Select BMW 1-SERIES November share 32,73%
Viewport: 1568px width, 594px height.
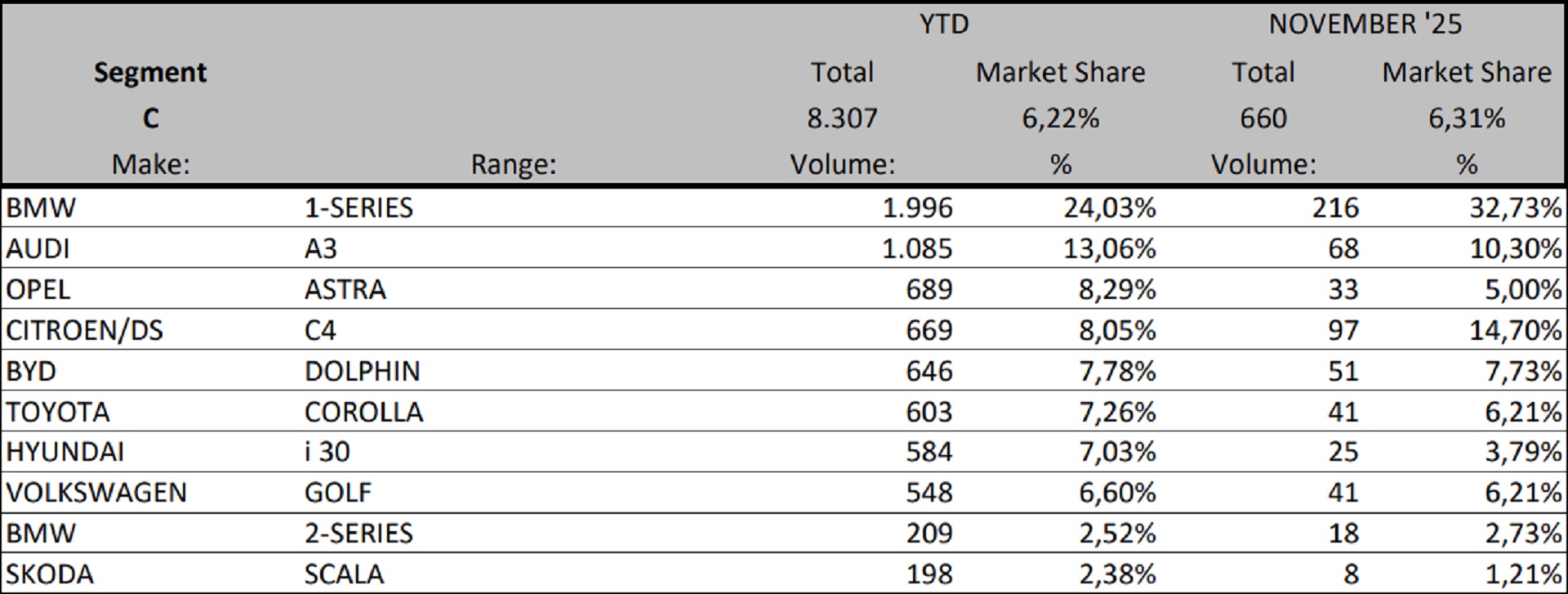tap(1515, 208)
